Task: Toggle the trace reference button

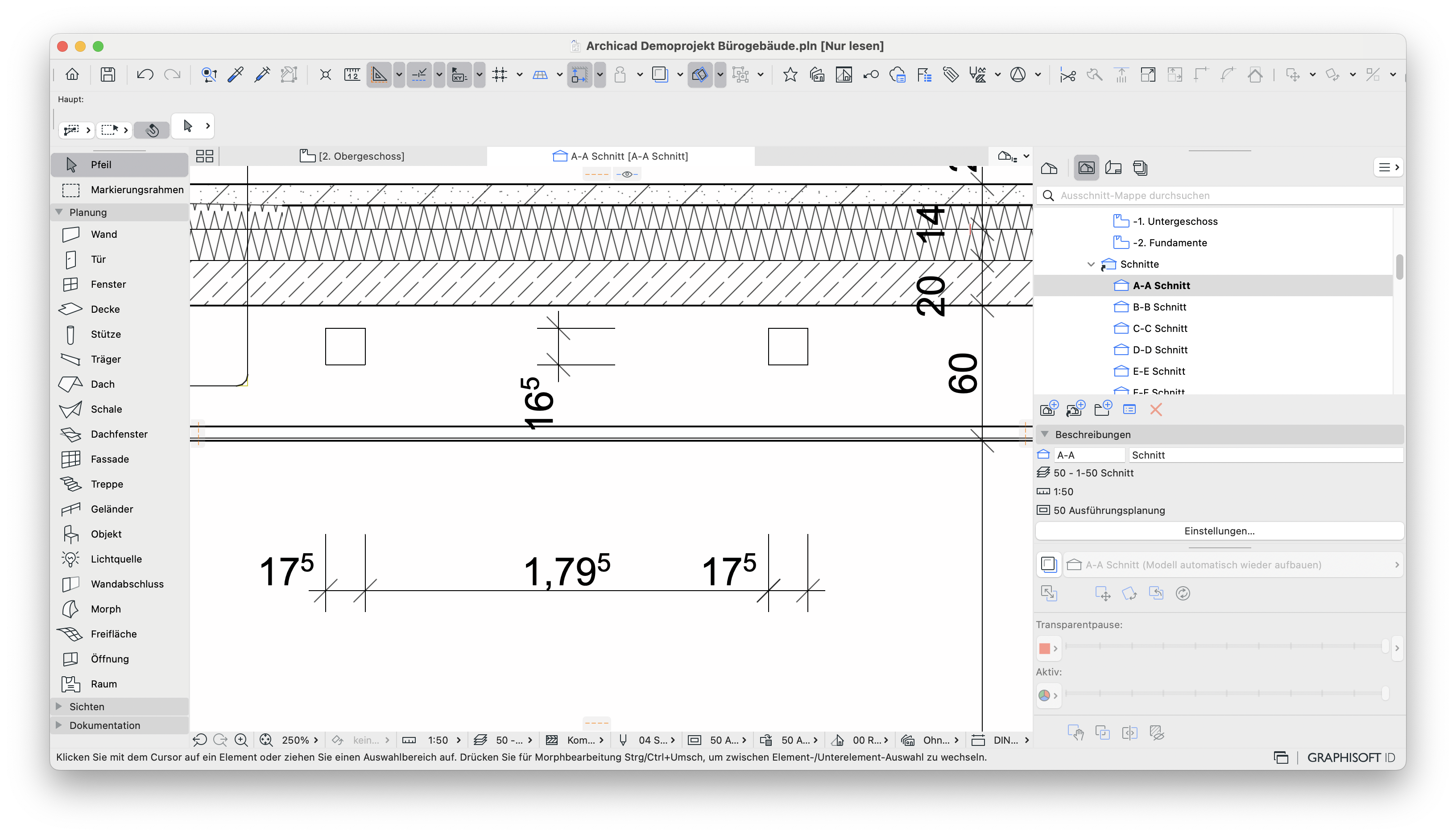Action: tap(660, 74)
